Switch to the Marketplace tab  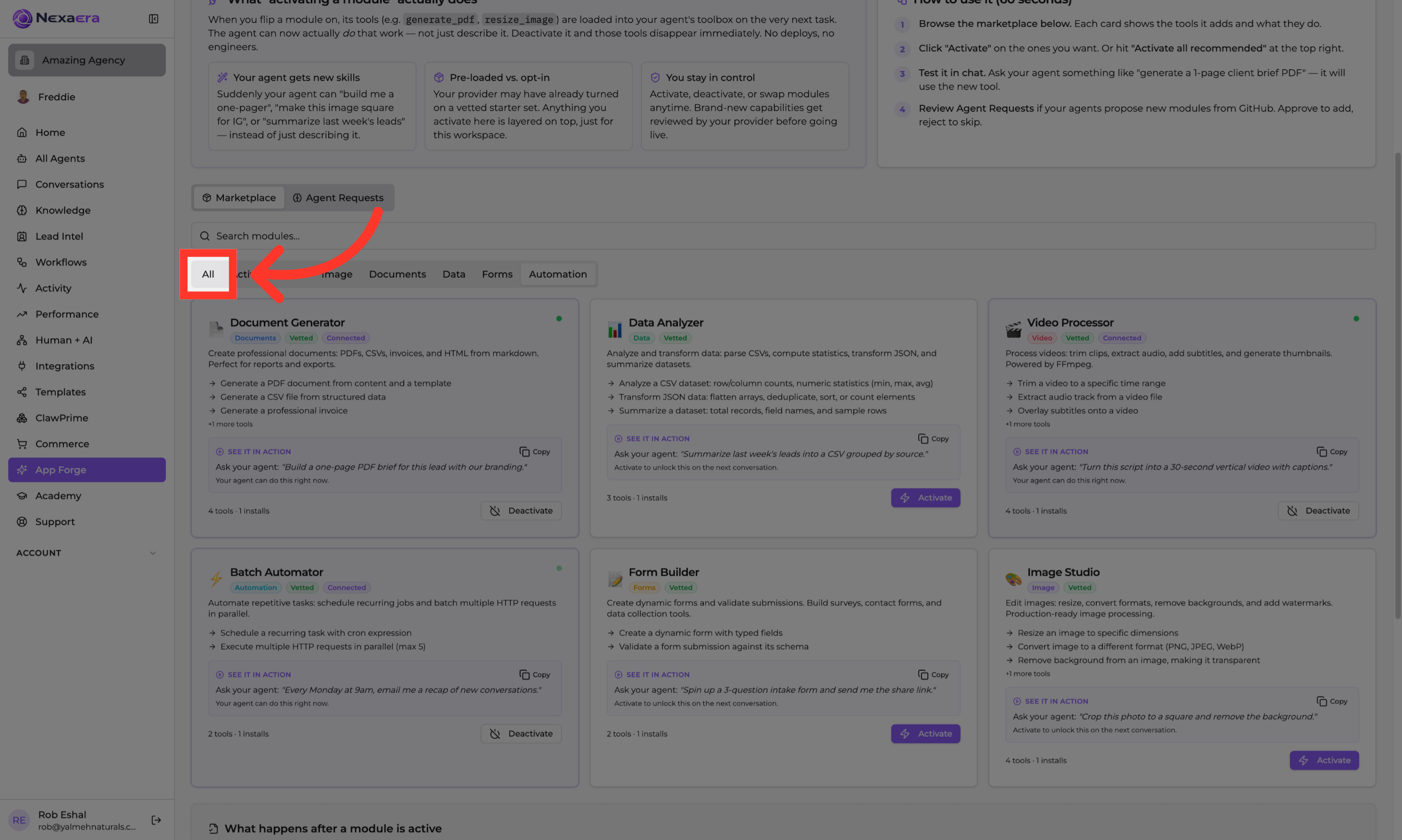pyautogui.click(x=239, y=197)
